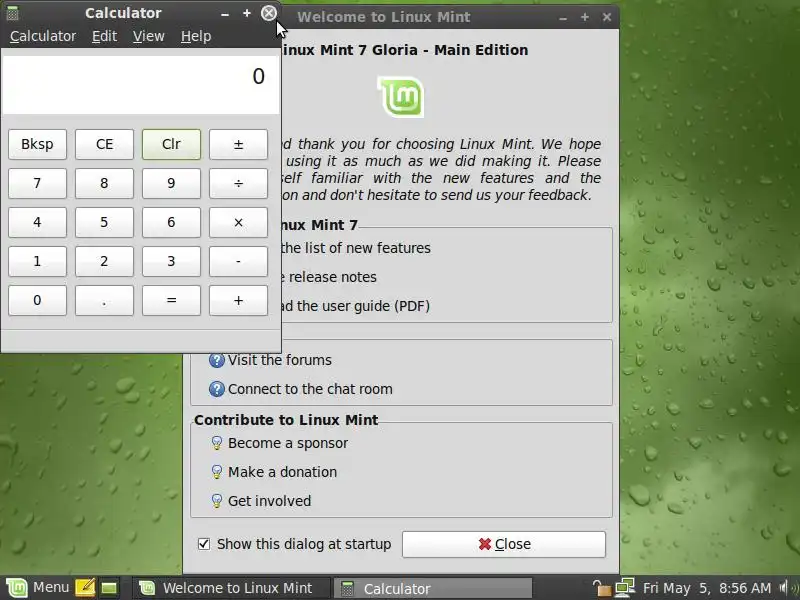Open the Calculator menu

[43, 36]
